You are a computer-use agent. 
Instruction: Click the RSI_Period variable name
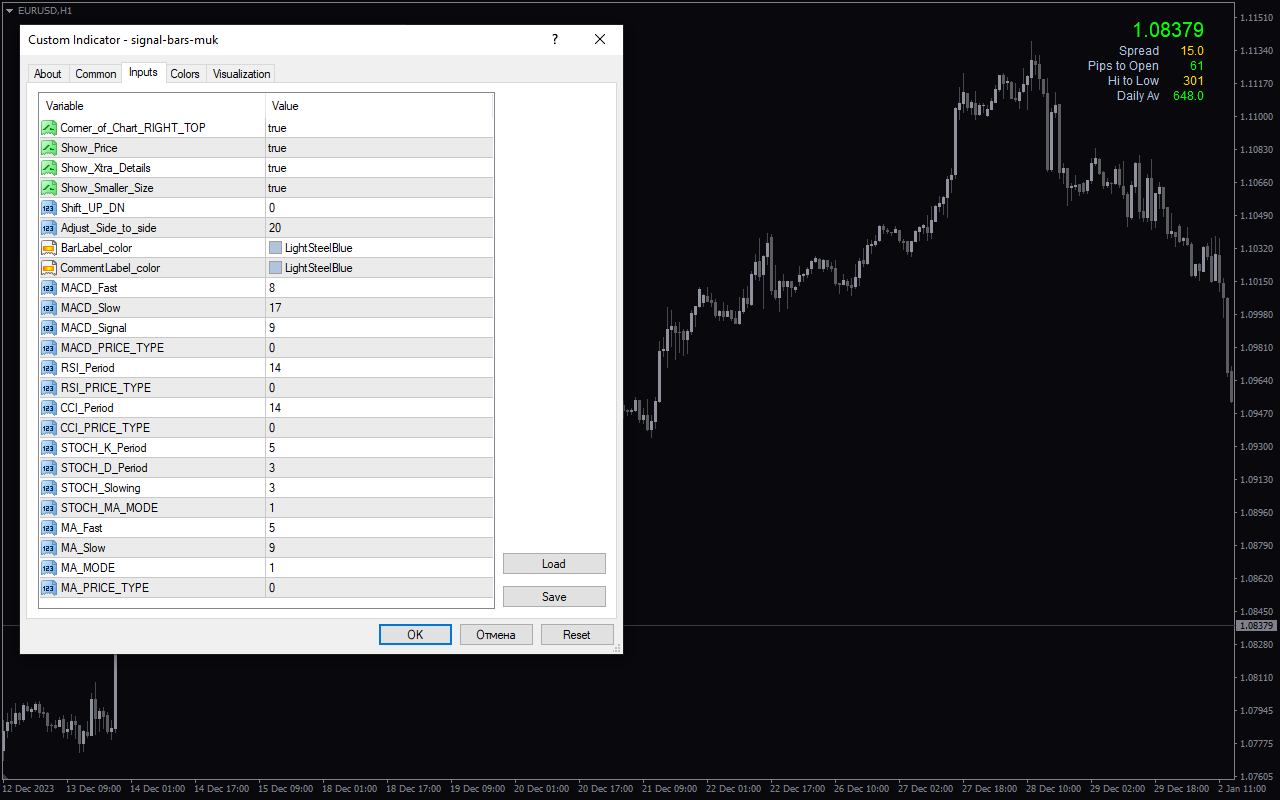click(88, 368)
